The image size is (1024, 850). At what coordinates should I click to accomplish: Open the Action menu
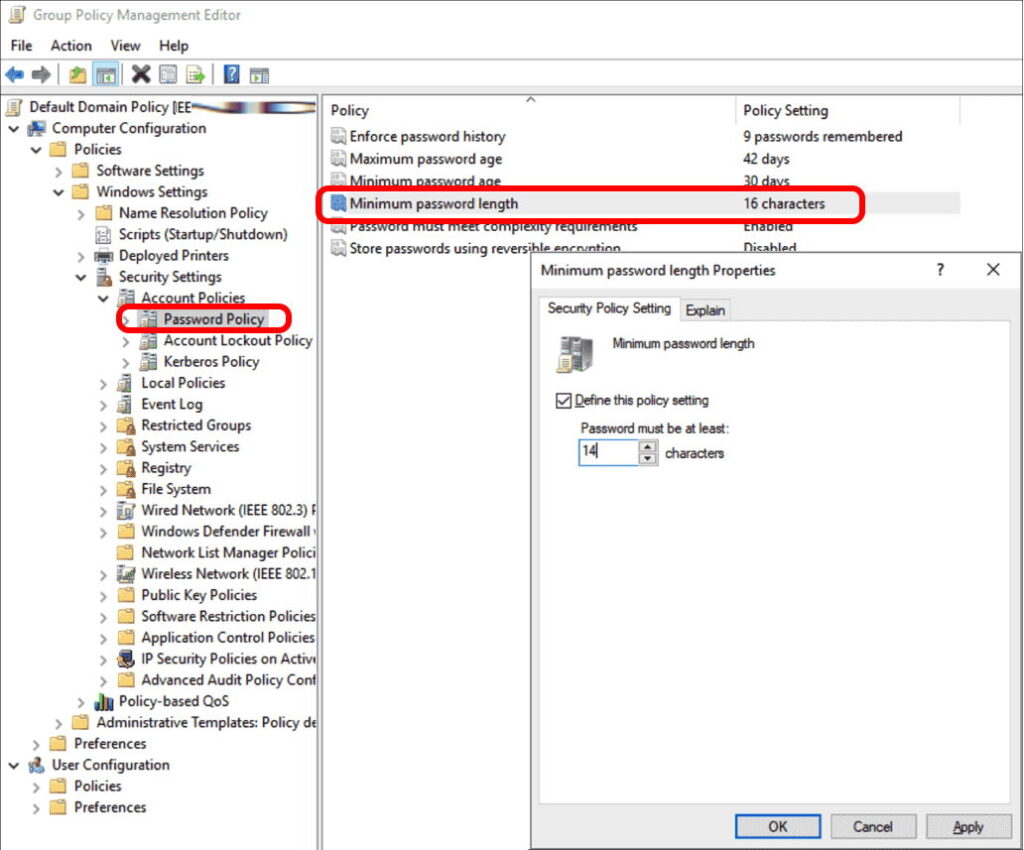(71, 45)
